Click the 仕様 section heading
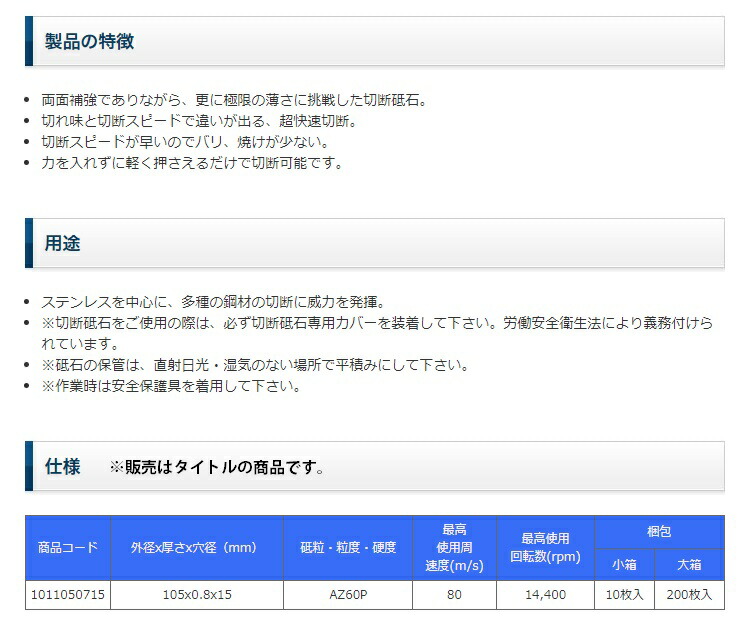This screenshot has height=622, width=748. tap(62, 467)
